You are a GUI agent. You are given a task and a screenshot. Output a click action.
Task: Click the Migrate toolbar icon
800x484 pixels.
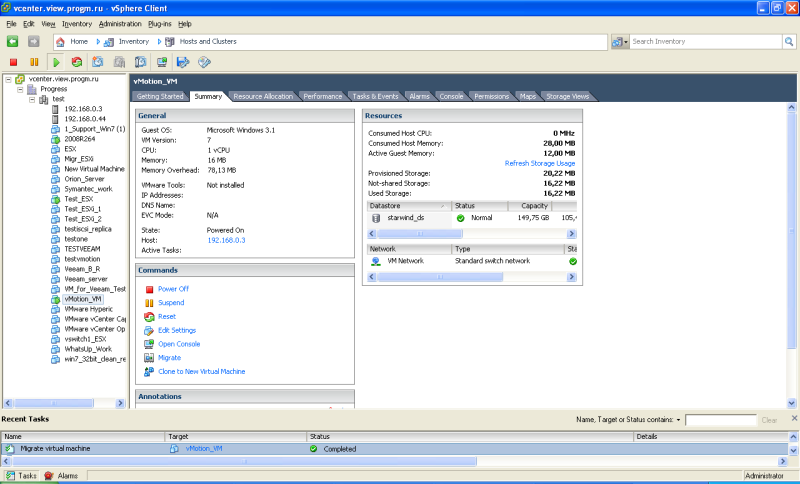183,62
